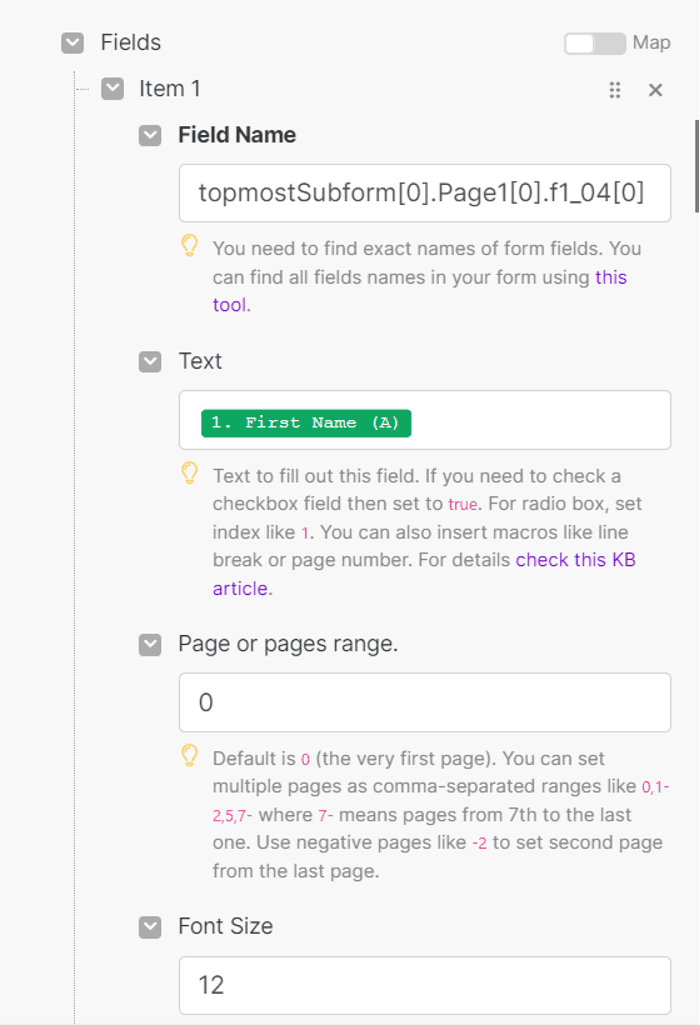Click the Font Size chevron toggle
Screen dimensions: 700x1025
pos(150,927)
